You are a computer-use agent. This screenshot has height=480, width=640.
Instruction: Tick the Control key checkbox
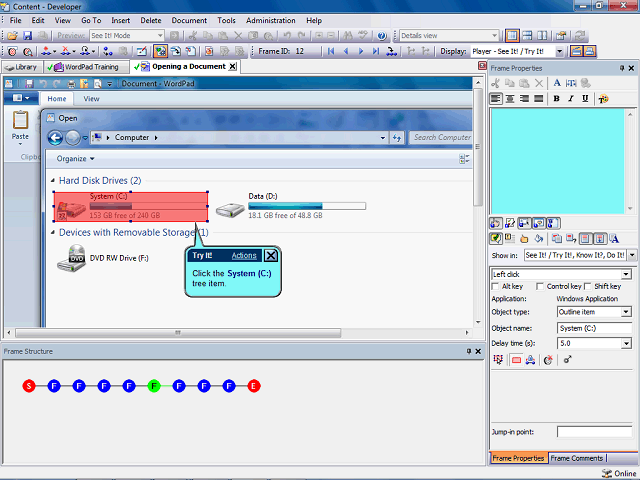click(x=540, y=287)
